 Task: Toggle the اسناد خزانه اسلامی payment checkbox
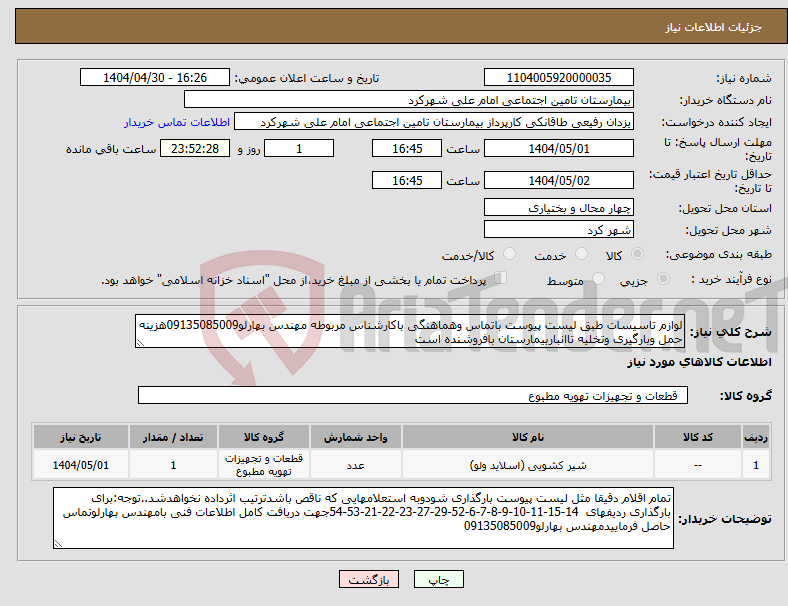pyautogui.click(x=501, y=278)
